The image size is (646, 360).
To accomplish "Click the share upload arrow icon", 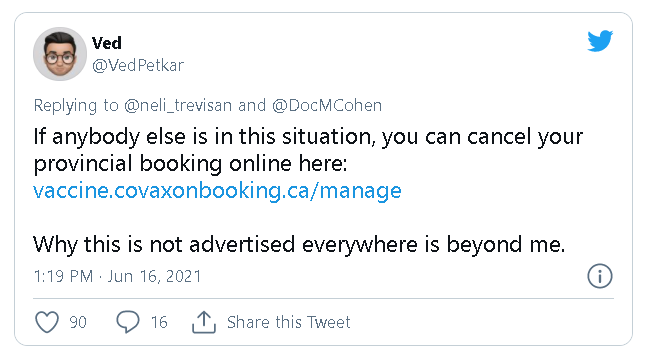I will click(204, 322).
